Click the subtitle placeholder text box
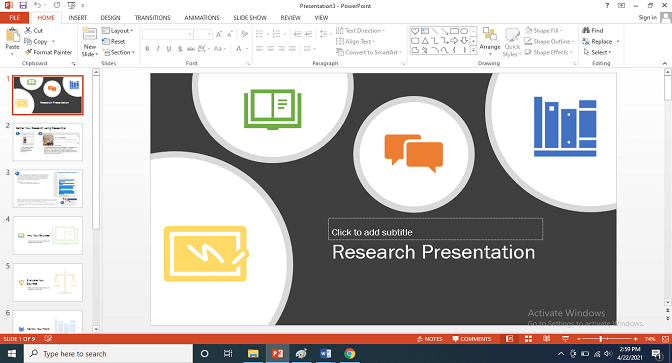Image resolution: width=672 pixels, height=363 pixels. pyautogui.click(x=435, y=229)
